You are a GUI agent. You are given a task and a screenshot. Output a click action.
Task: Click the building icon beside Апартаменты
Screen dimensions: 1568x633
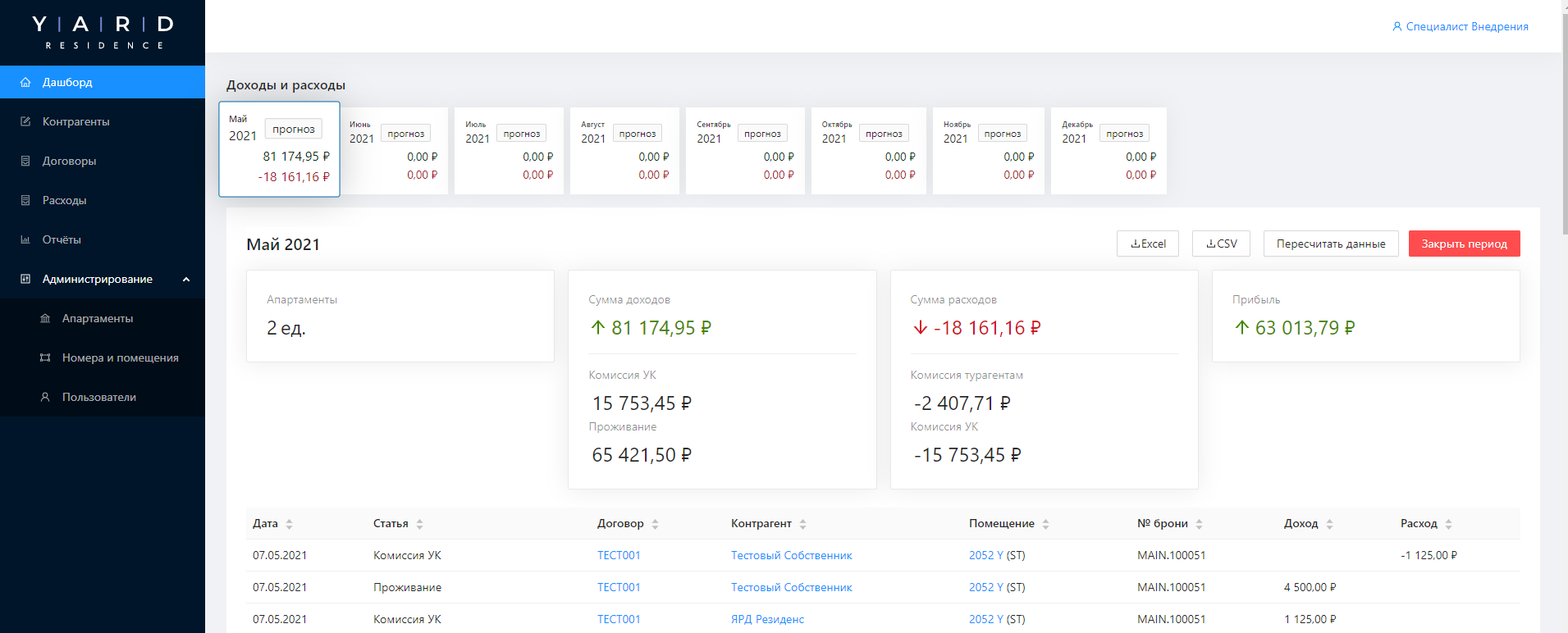pyautogui.click(x=45, y=318)
